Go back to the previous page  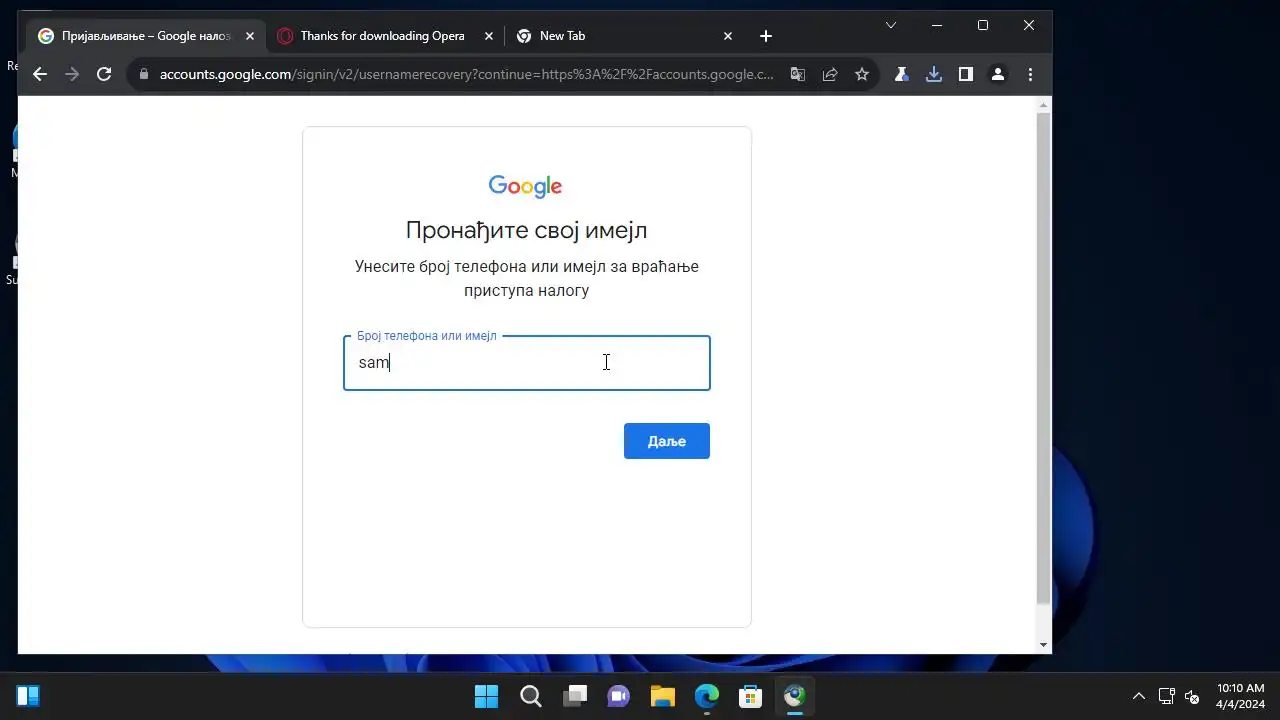(x=40, y=74)
